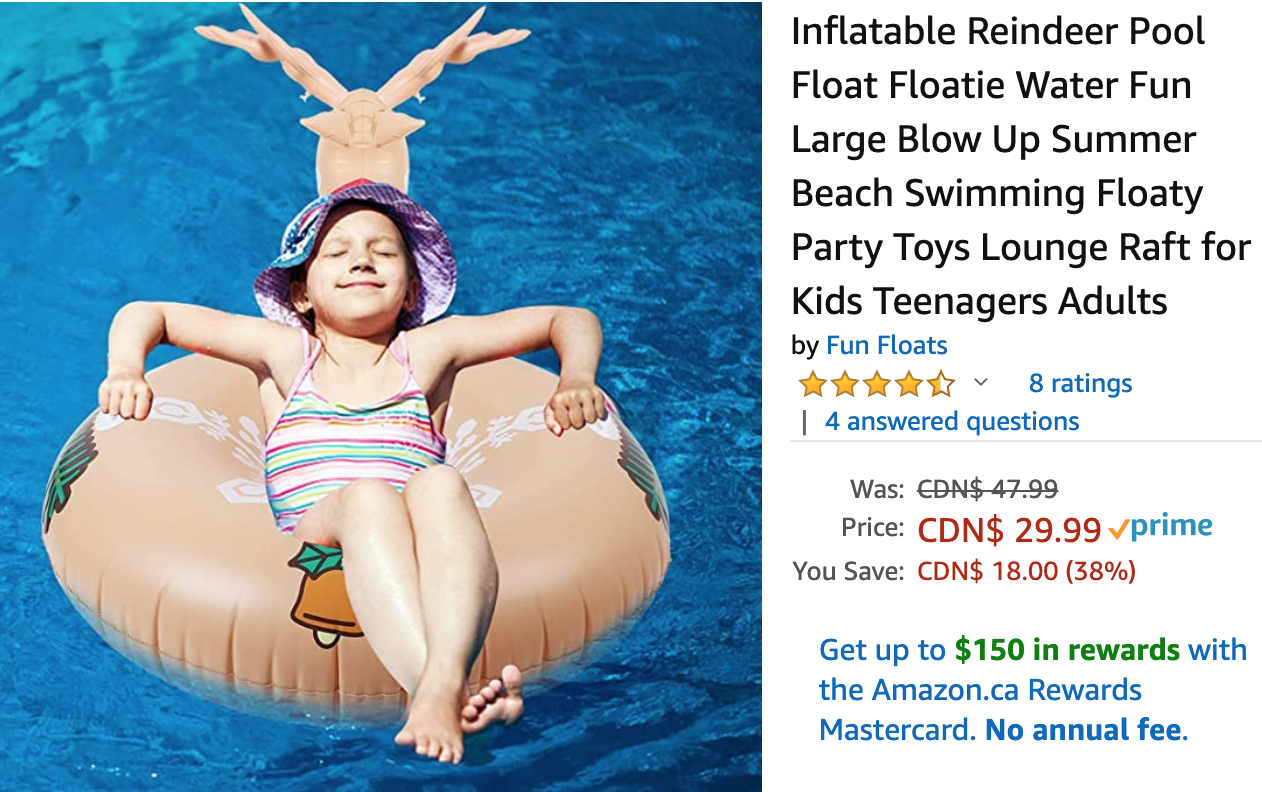Click the first gold star in the rating
This screenshot has height=792, width=1262.
click(x=812, y=384)
